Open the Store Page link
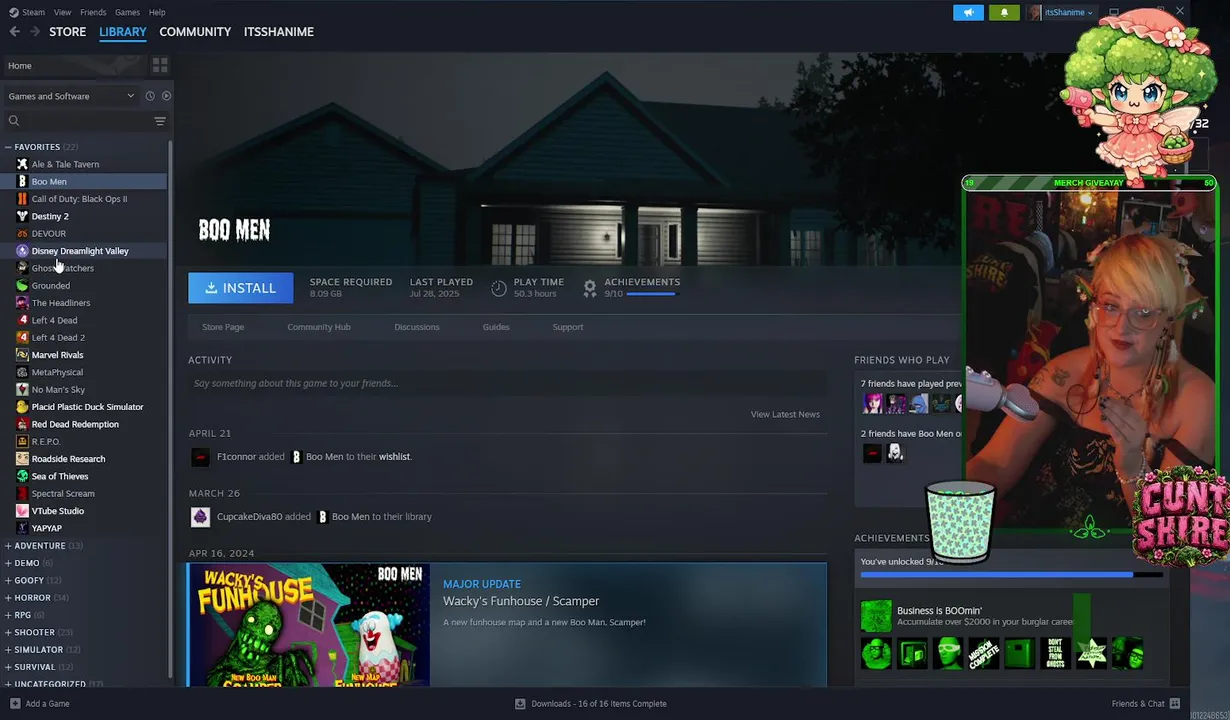The width and height of the screenshot is (1230, 720). pyautogui.click(x=223, y=327)
